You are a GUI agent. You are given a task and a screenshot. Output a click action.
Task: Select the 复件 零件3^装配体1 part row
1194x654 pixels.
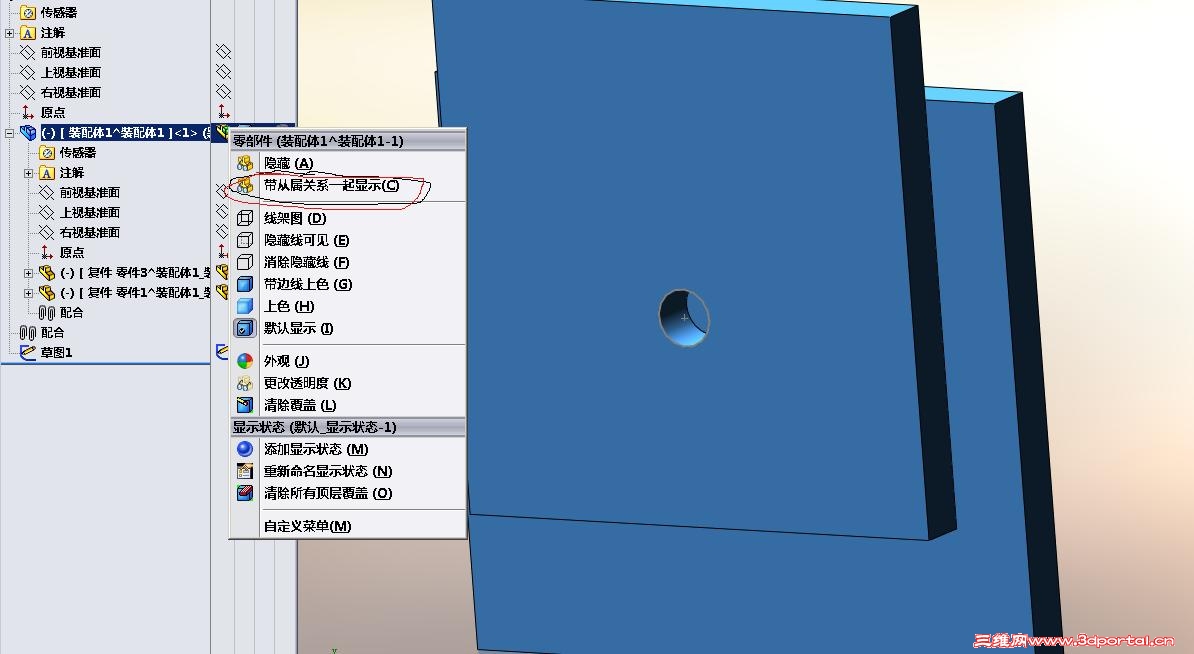click(124, 273)
